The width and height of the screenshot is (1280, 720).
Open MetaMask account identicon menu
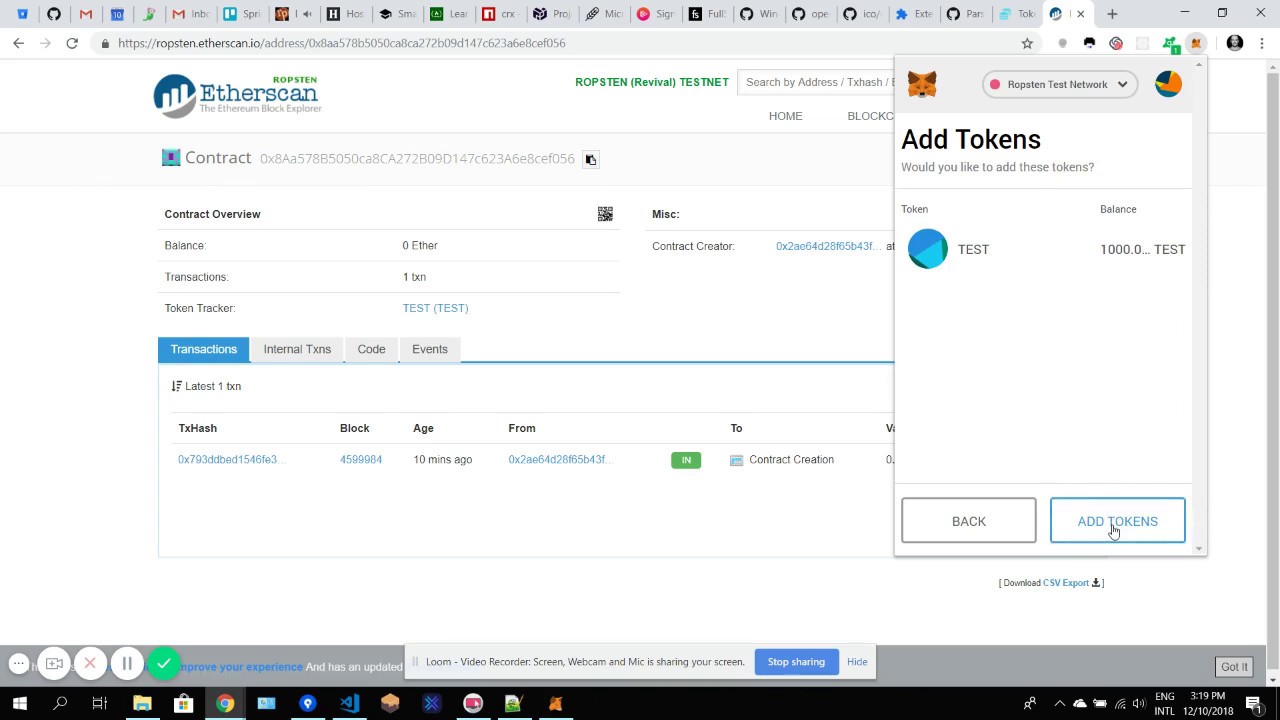[x=1168, y=84]
